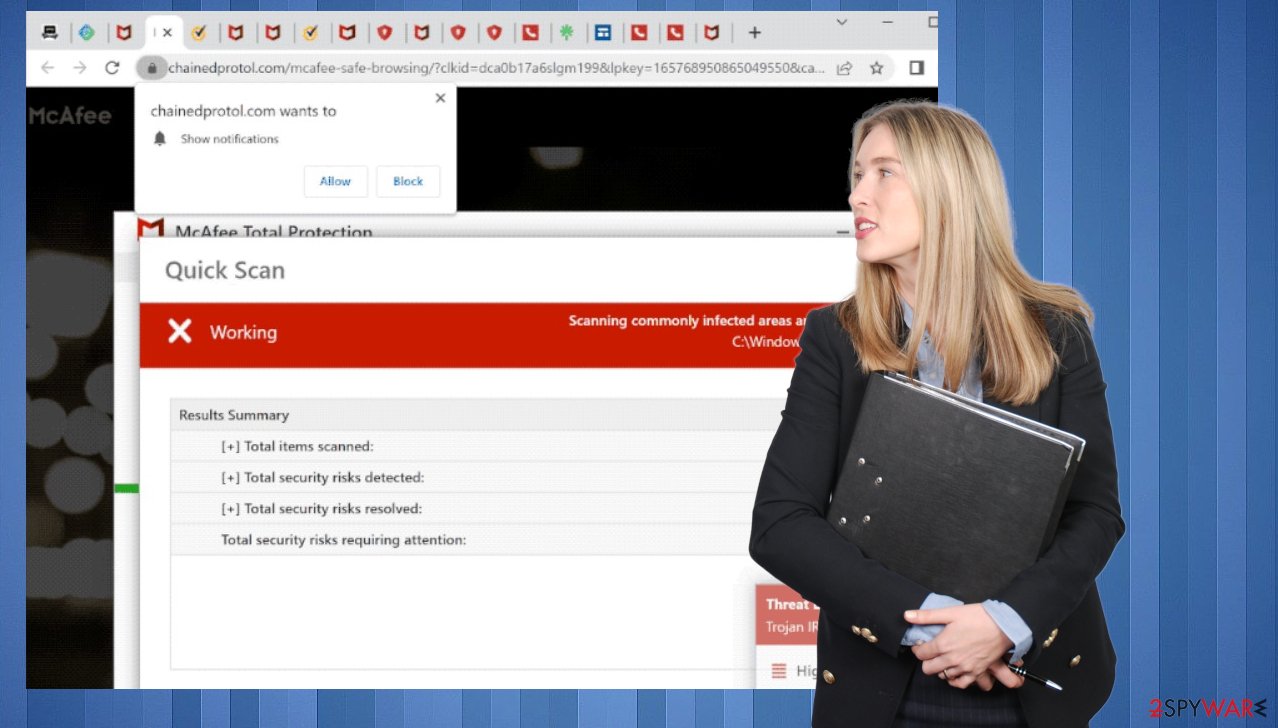Close the active browser tab

pos(168,33)
